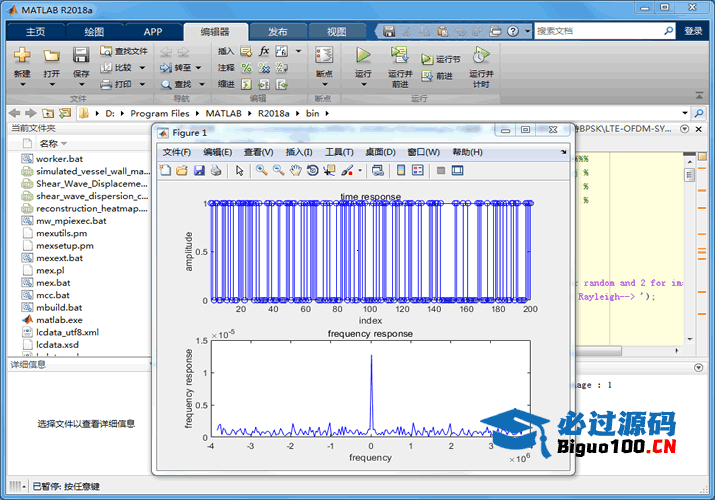Viewport: 715px width, 500px height.
Task: Open the 比较 dropdown arrow
Action: (142, 68)
